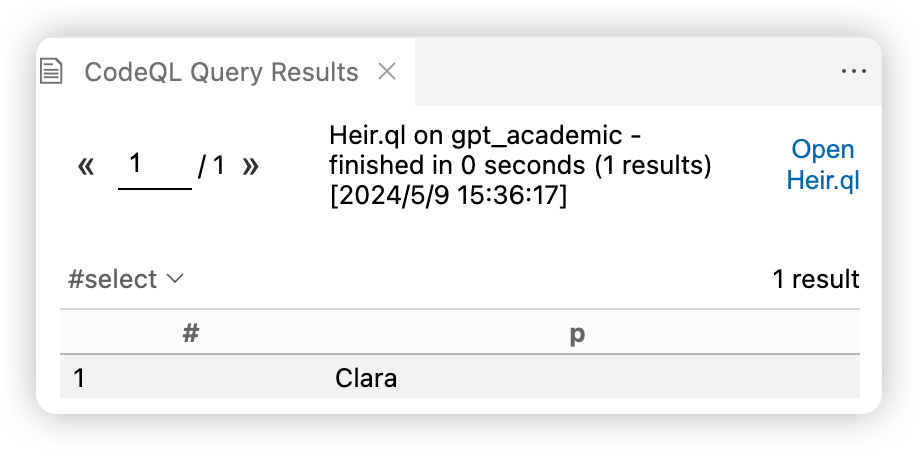Sort by the # column header
918x450 pixels.
[x=192, y=334]
